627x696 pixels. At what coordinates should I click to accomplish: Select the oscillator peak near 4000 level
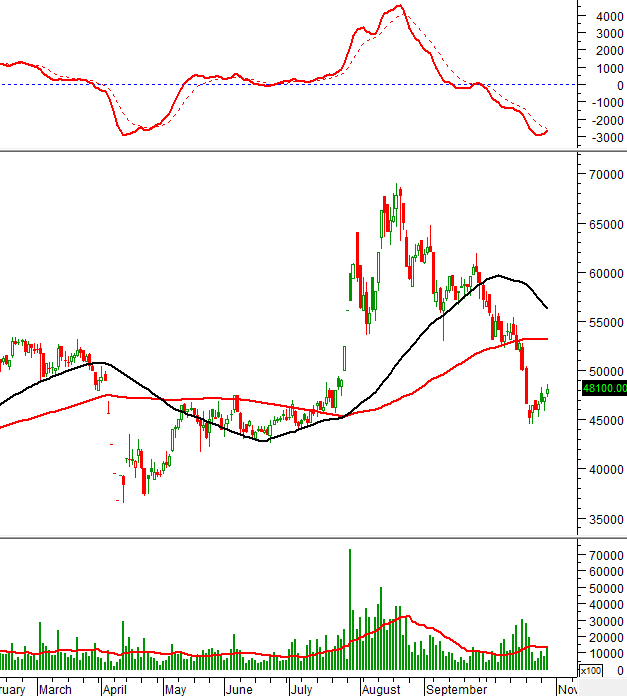[399, 7]
